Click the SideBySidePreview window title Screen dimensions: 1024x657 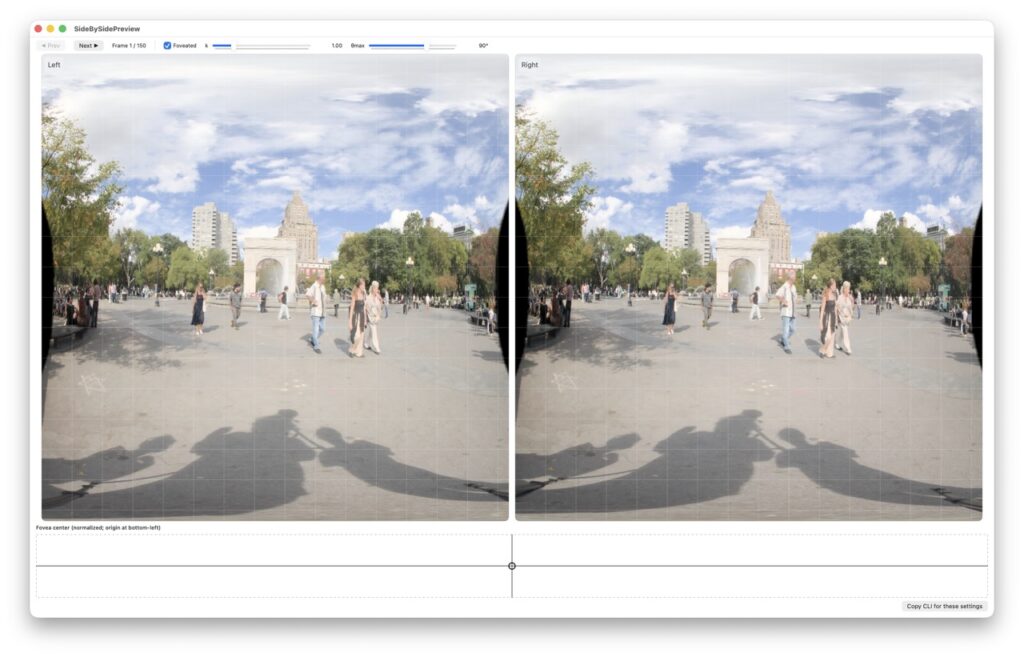pyautogui.click(x=107, y=29)
